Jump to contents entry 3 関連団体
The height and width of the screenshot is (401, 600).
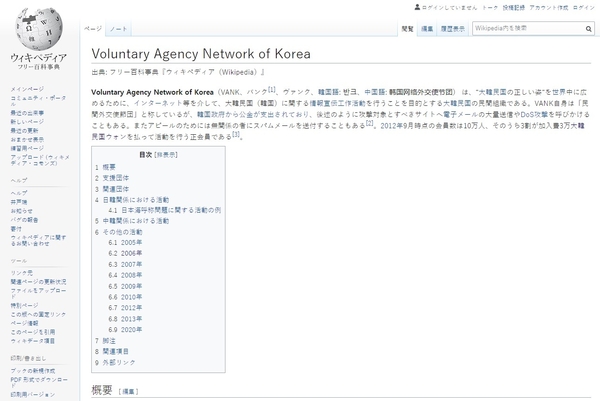point(112,189)
